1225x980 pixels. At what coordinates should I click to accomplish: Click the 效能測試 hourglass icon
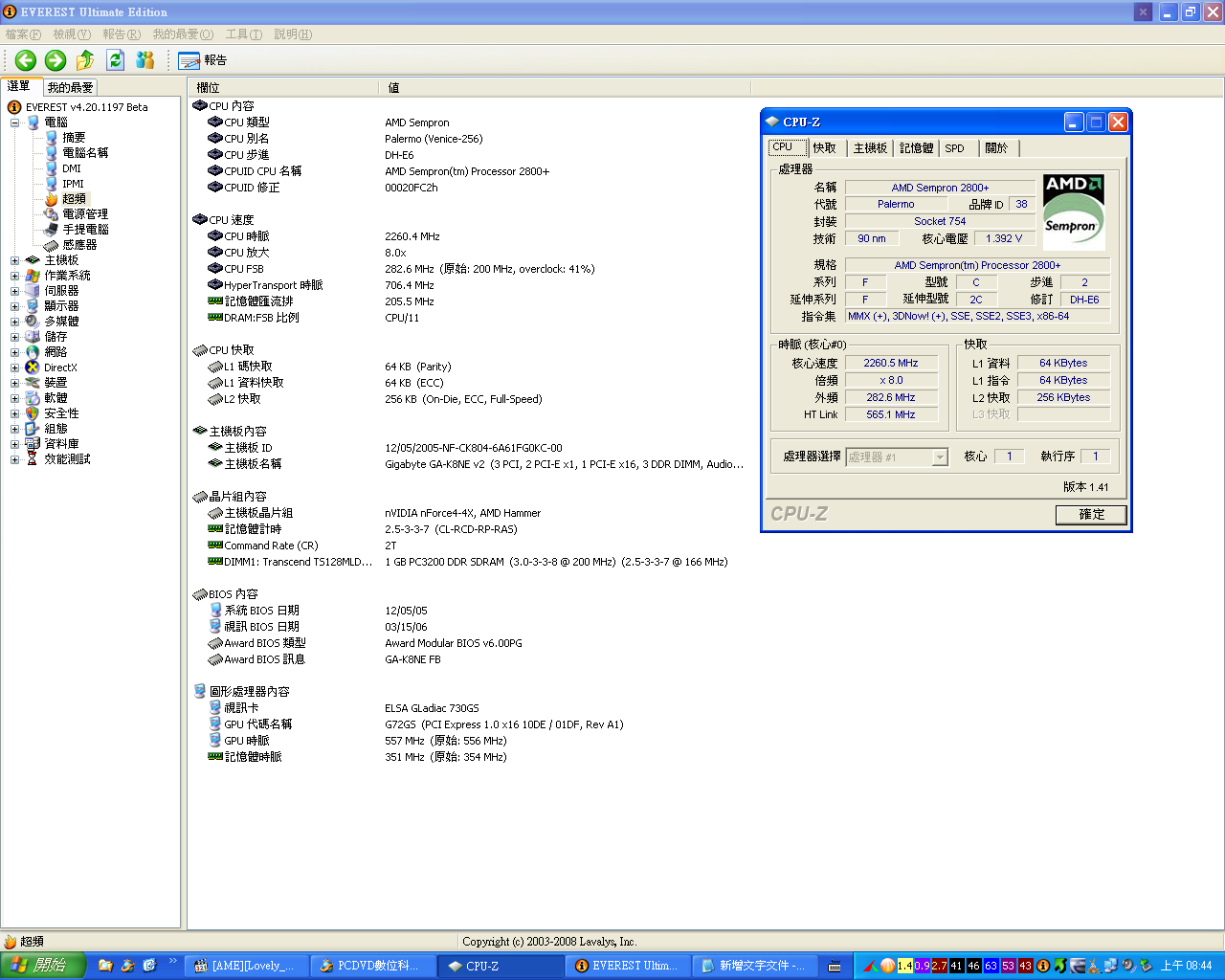[x=33, y=459]
